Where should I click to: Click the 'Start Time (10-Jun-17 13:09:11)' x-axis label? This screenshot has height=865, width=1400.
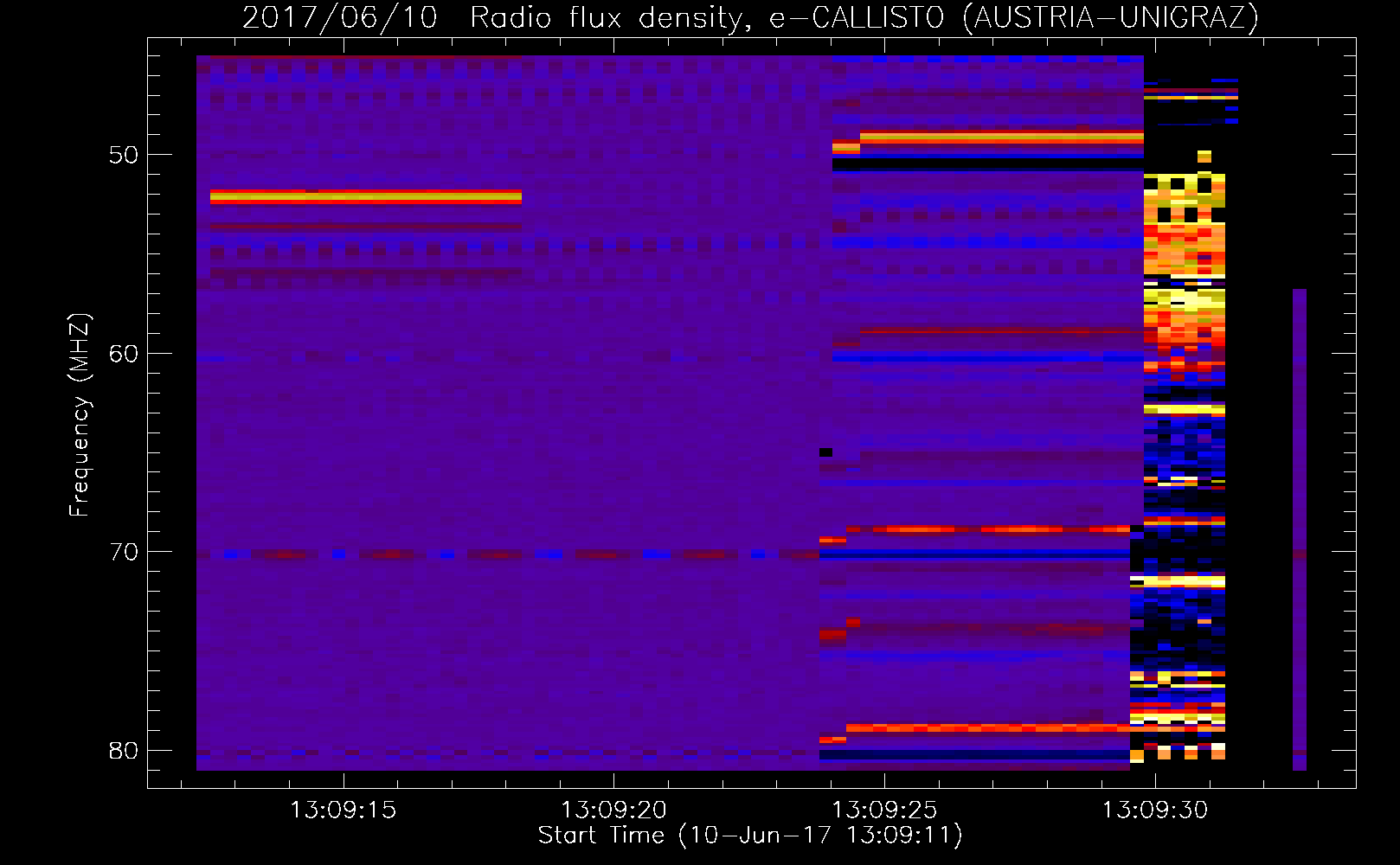click(750, 836)
